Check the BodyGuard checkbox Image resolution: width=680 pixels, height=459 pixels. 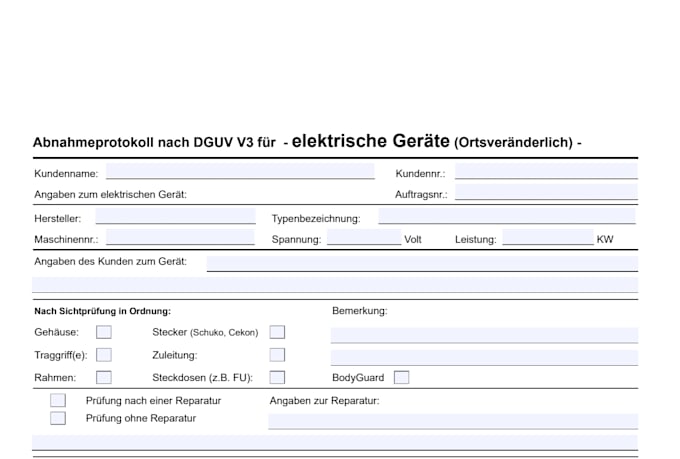pyautogui.click(x=402, y=377)
